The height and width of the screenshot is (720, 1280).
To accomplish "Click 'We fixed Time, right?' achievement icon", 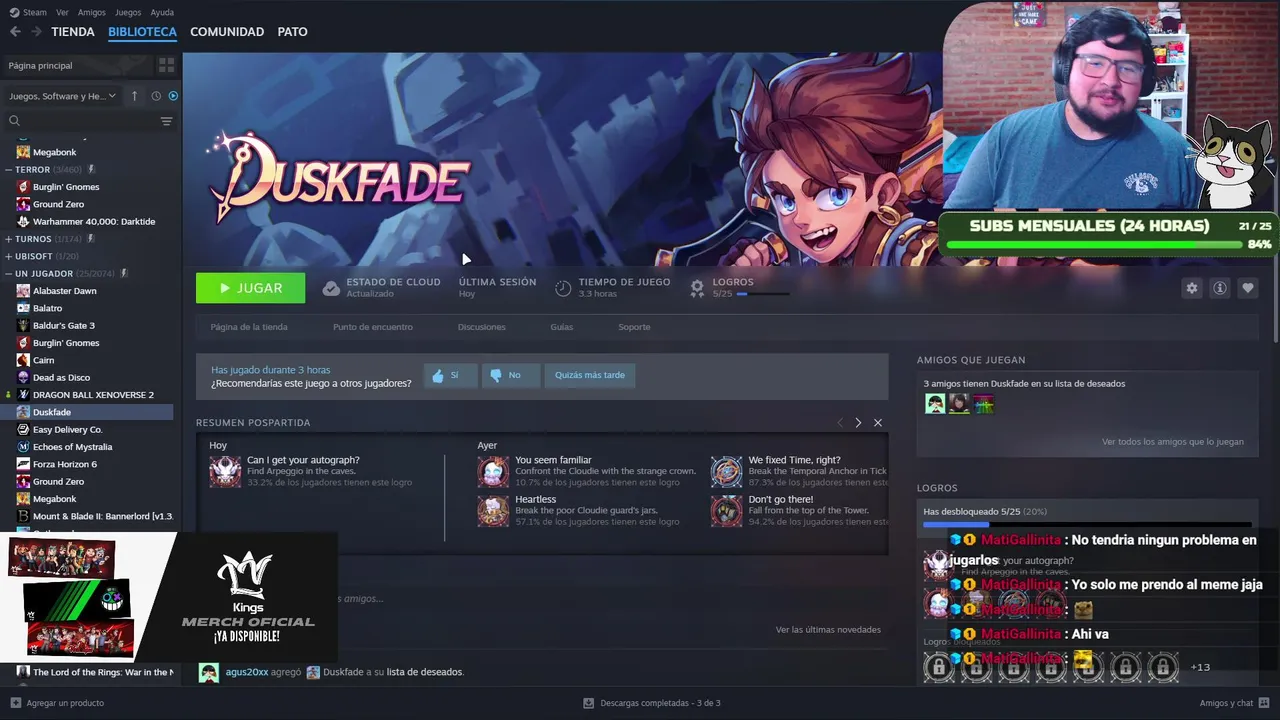I will click(x=727, y=471).
